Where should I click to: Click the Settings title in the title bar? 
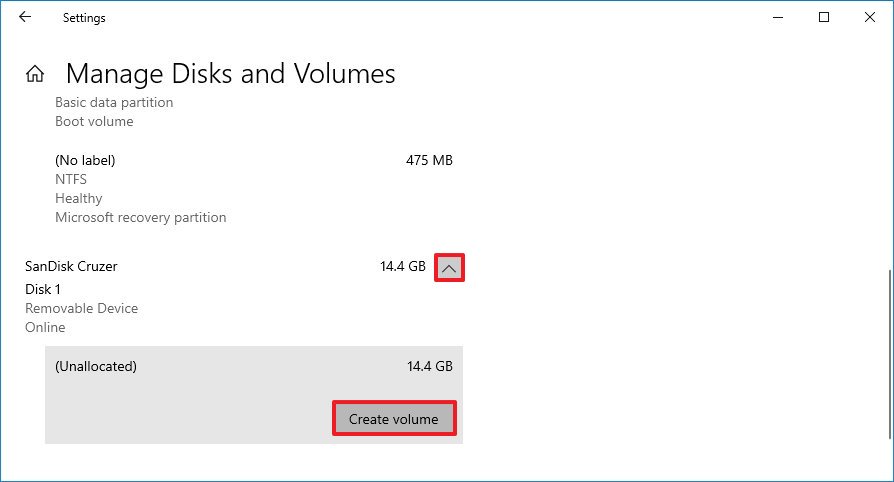(x=84, y=18)
